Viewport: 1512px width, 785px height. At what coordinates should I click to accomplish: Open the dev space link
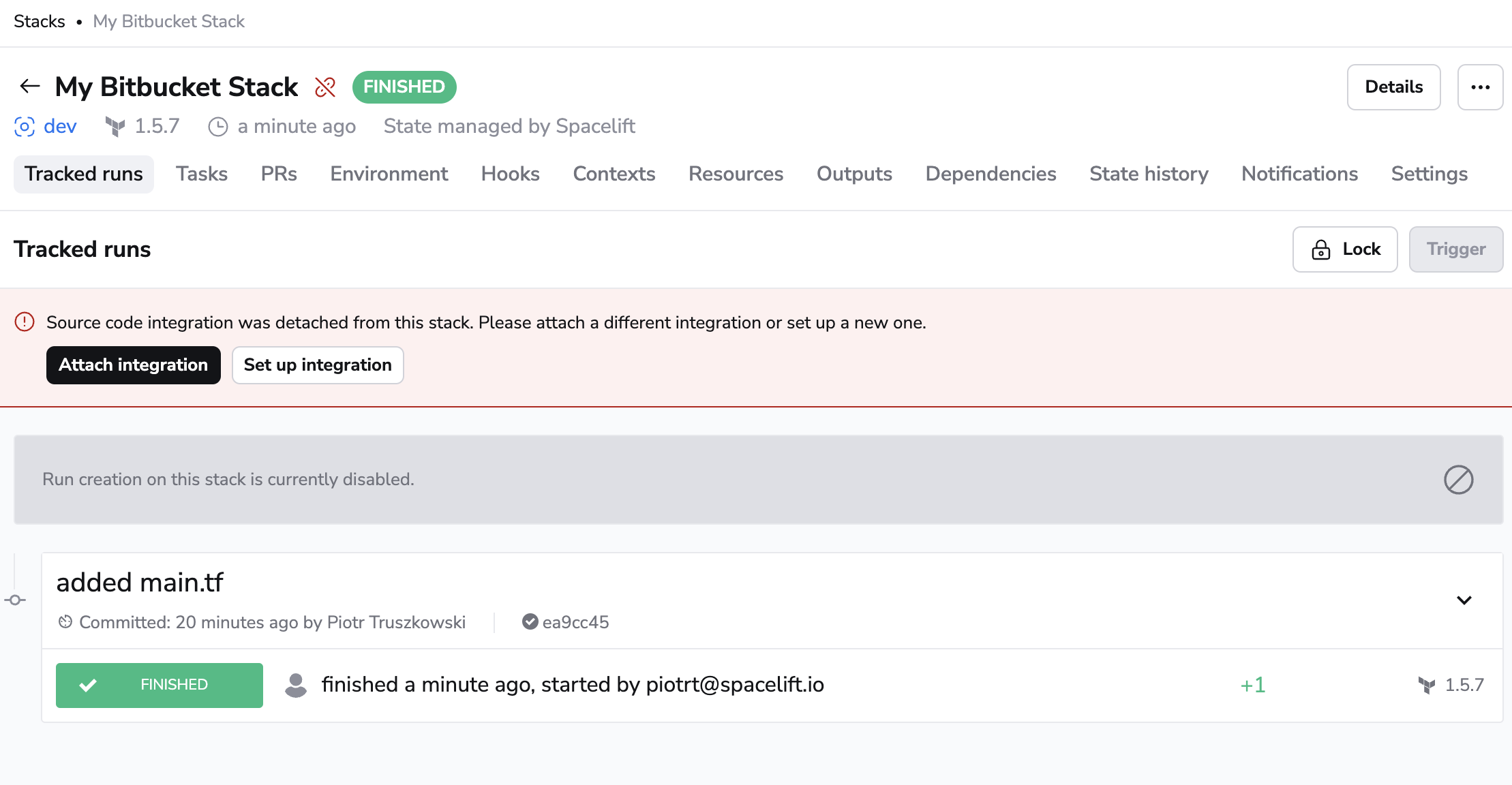(x=60, y=127)
